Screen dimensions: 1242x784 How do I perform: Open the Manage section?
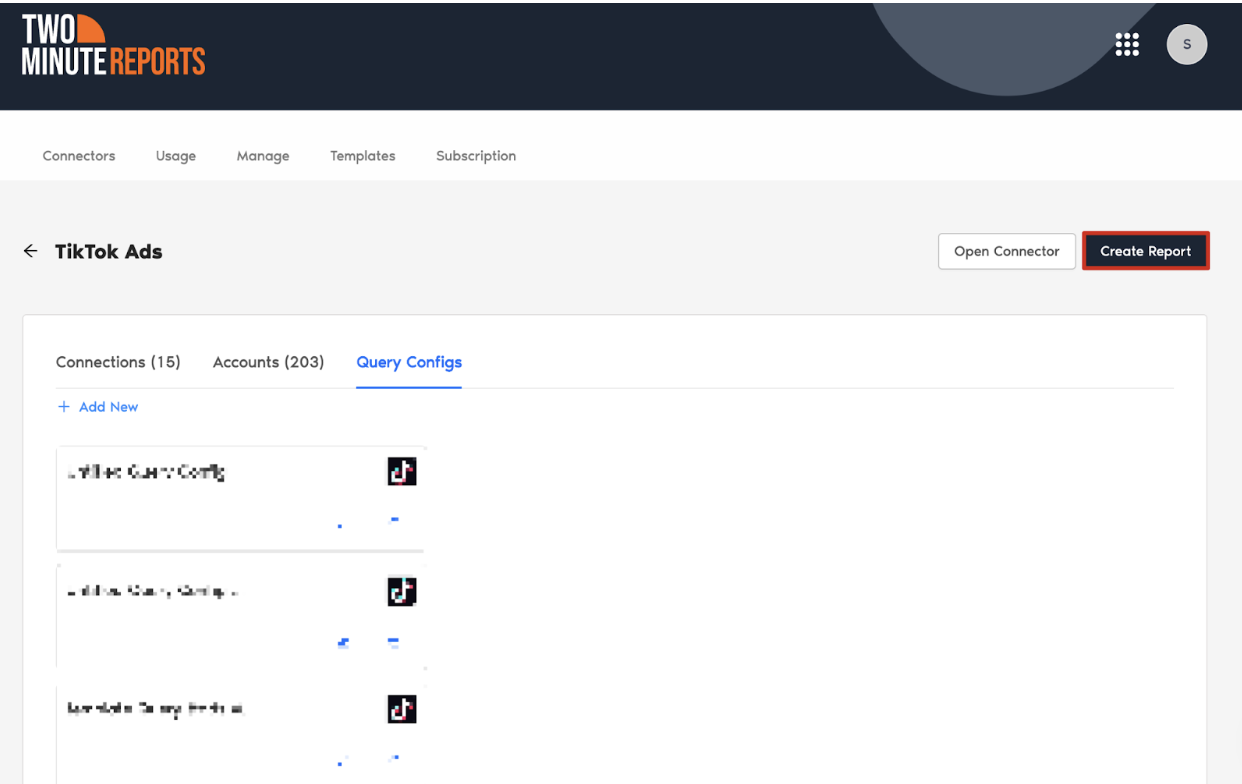tap(263, 156)
